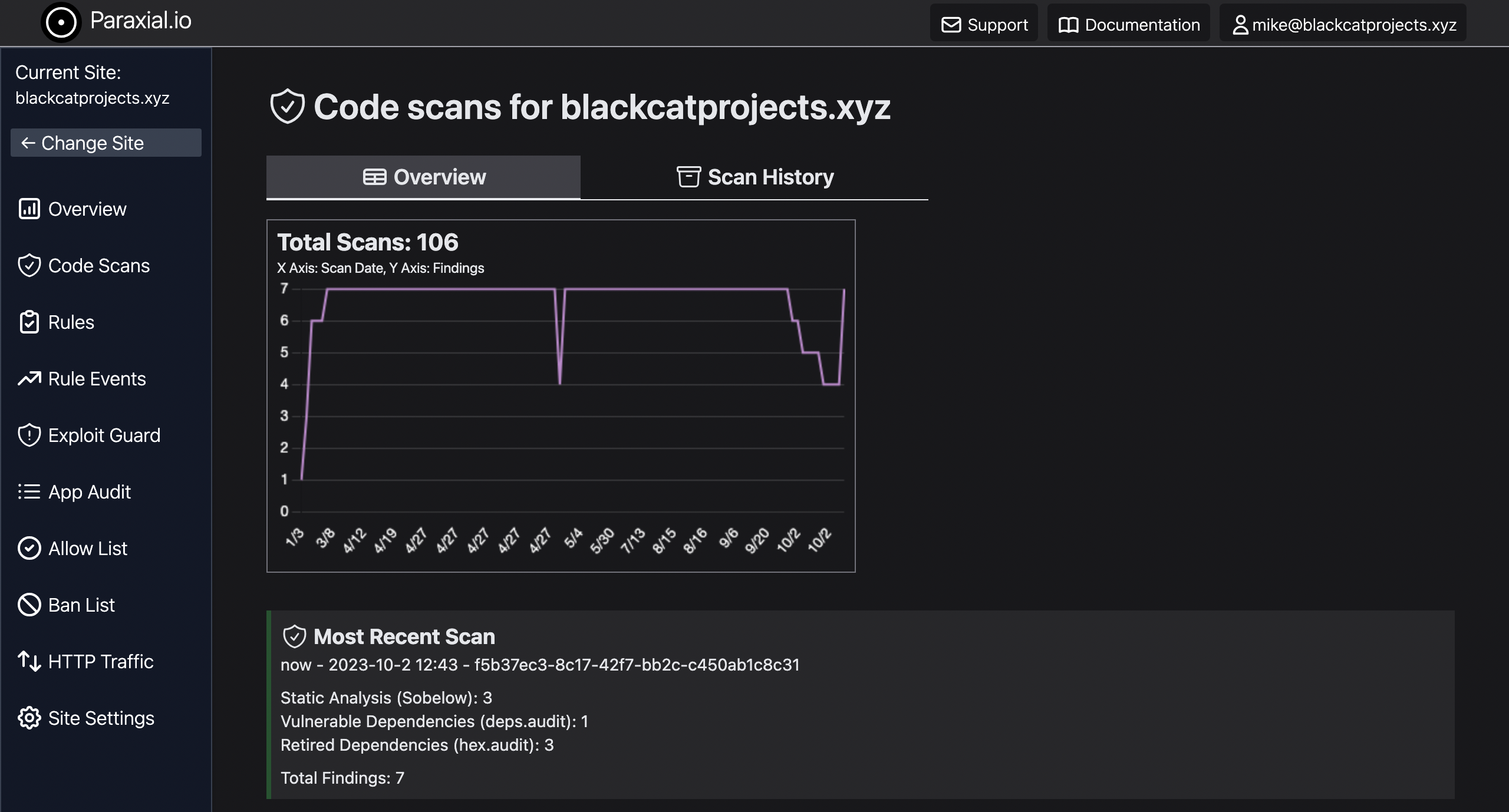Screen dimensions: 1509x812
Task: Open Exploit Guard page
Action: pos(90,435)
